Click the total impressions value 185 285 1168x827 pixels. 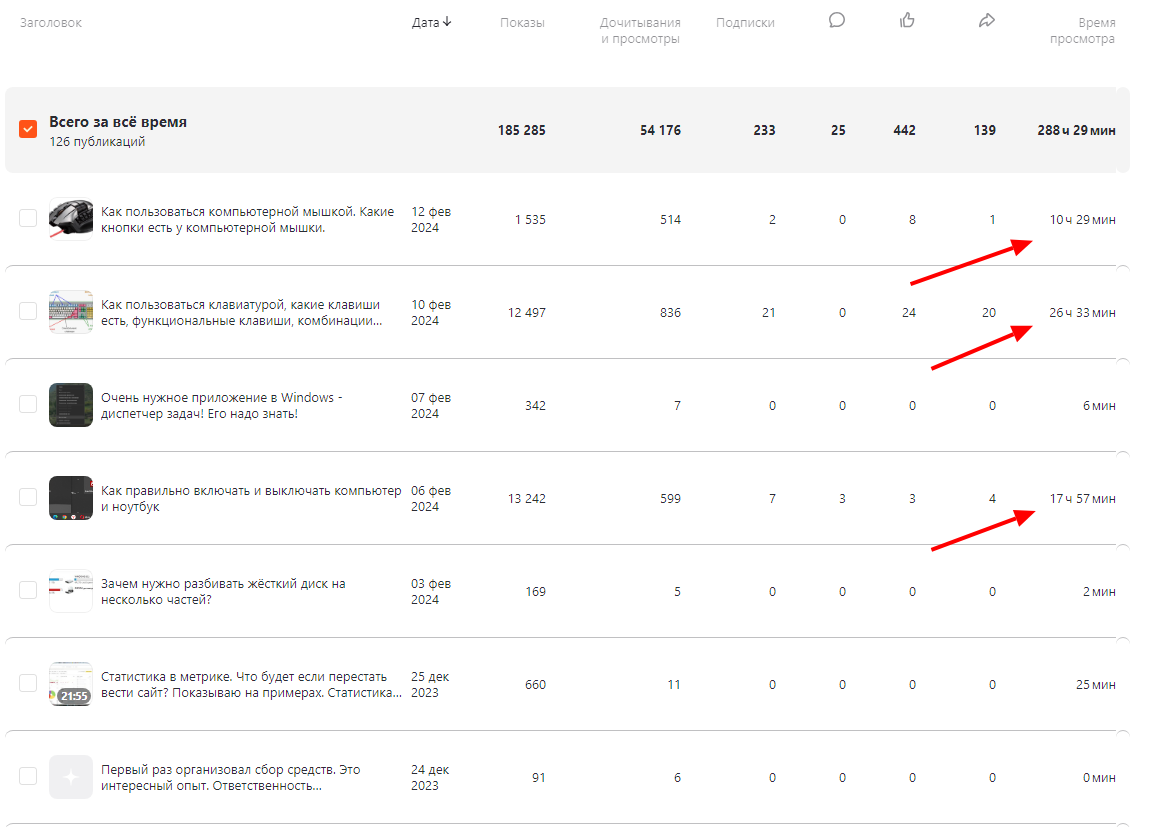(521, 130)
